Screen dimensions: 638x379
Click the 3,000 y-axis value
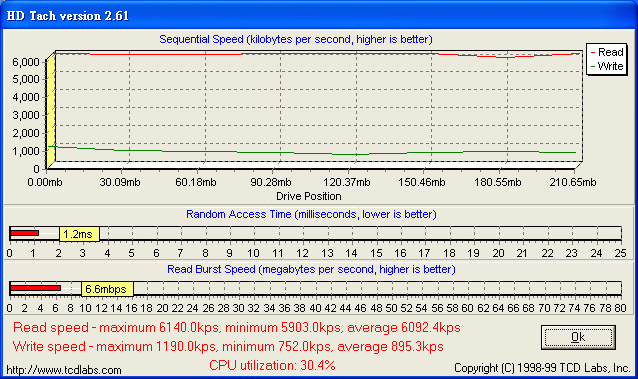click(x=26, y=115)
